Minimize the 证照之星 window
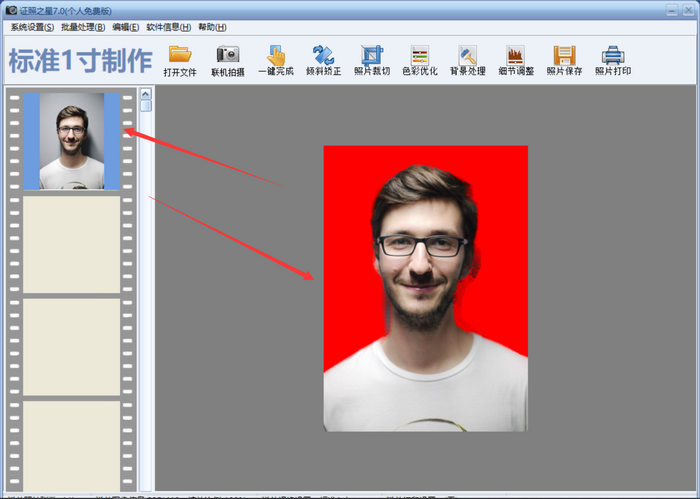Image resolution: width=700 pixels, height=499 pixels. click(671, 10)
